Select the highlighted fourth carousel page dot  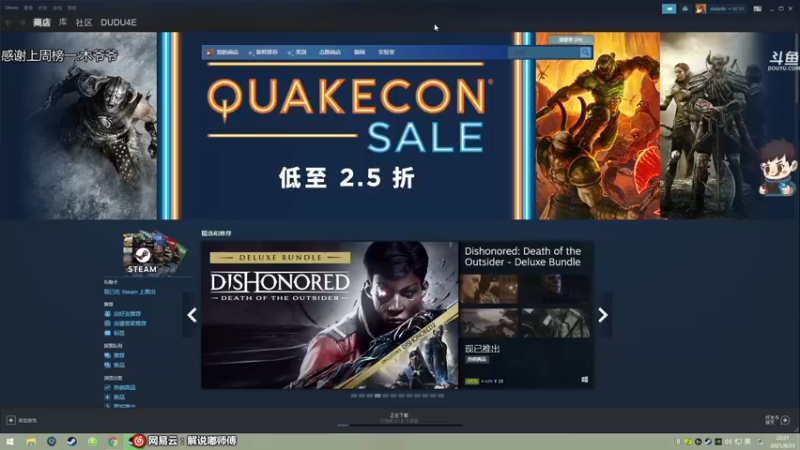(x=378, y=395)
